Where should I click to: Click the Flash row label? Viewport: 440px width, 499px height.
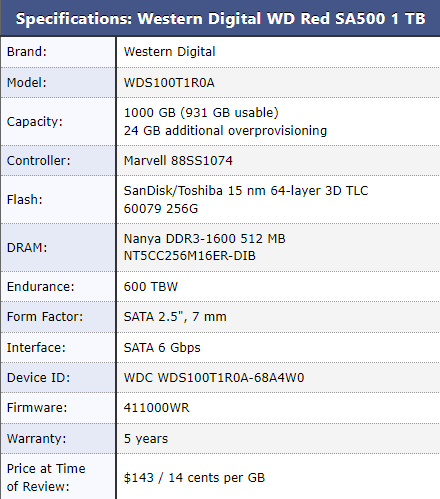click(x=25, y=200)
